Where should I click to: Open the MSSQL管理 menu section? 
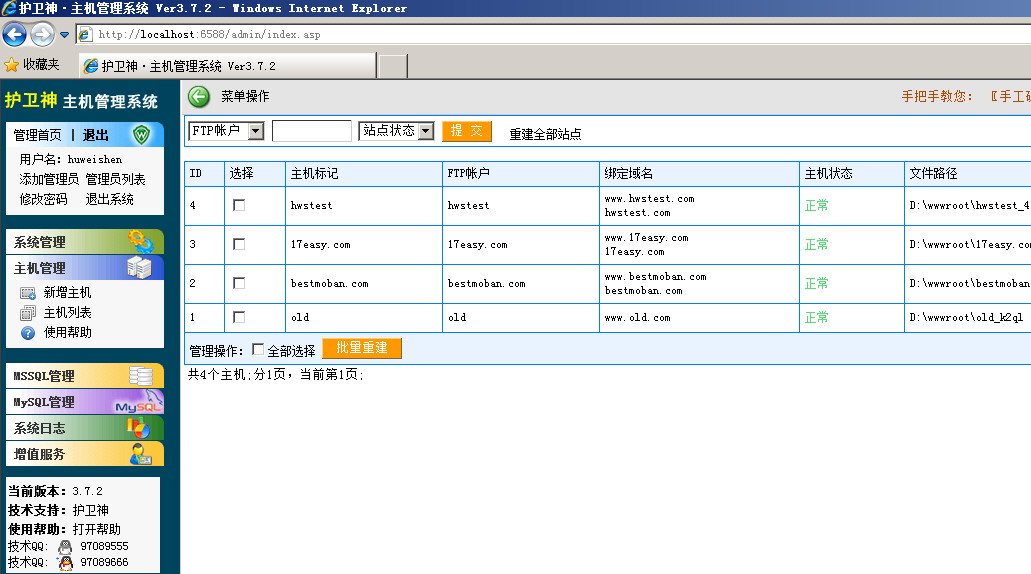click(x=85, y=376)
